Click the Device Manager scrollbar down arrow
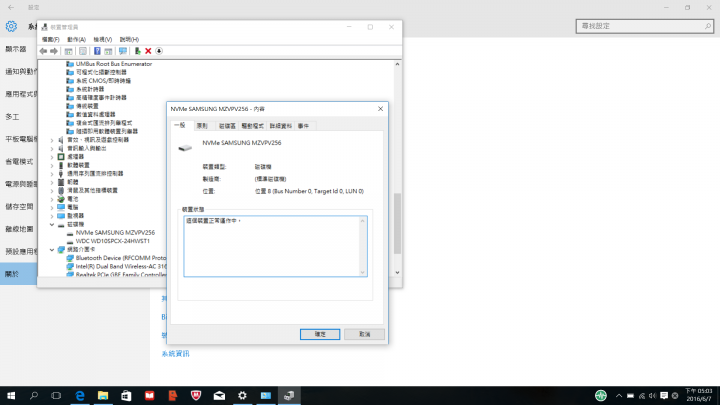This screenshot has width=720, height=405. 397,272
